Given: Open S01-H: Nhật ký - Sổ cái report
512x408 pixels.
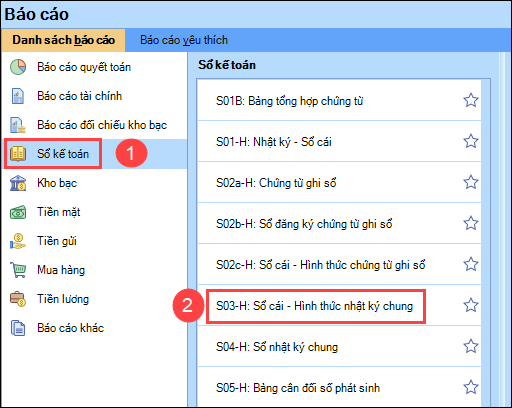Looking at the screenshot, I should 339,142.
